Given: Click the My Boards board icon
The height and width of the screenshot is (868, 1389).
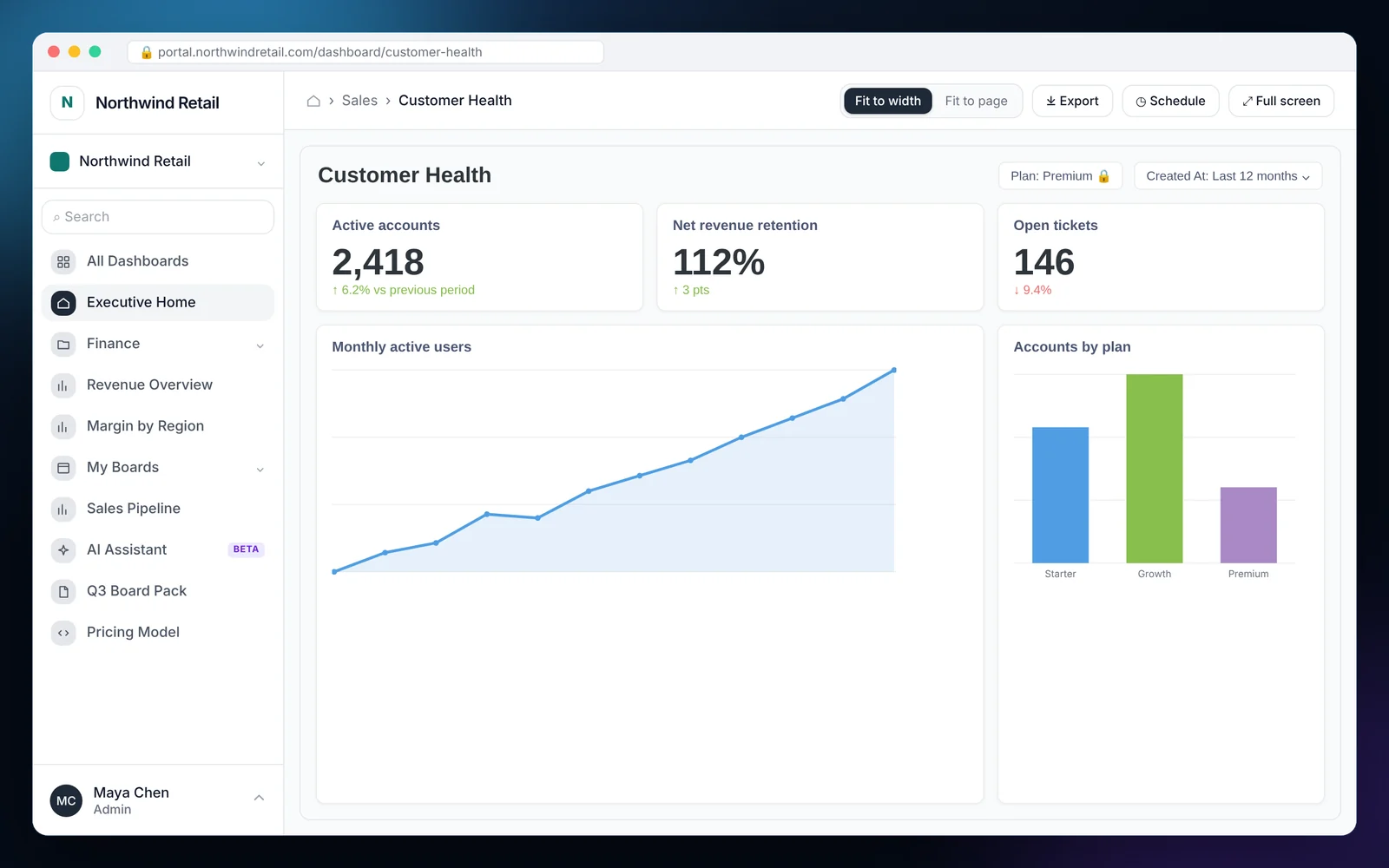Looking at the screenshot, I should 63,468.
